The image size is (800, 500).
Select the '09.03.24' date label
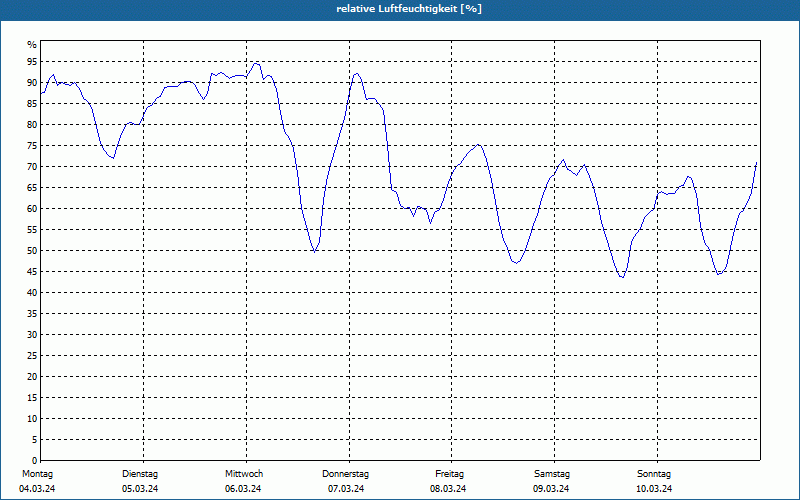[551, 489]
